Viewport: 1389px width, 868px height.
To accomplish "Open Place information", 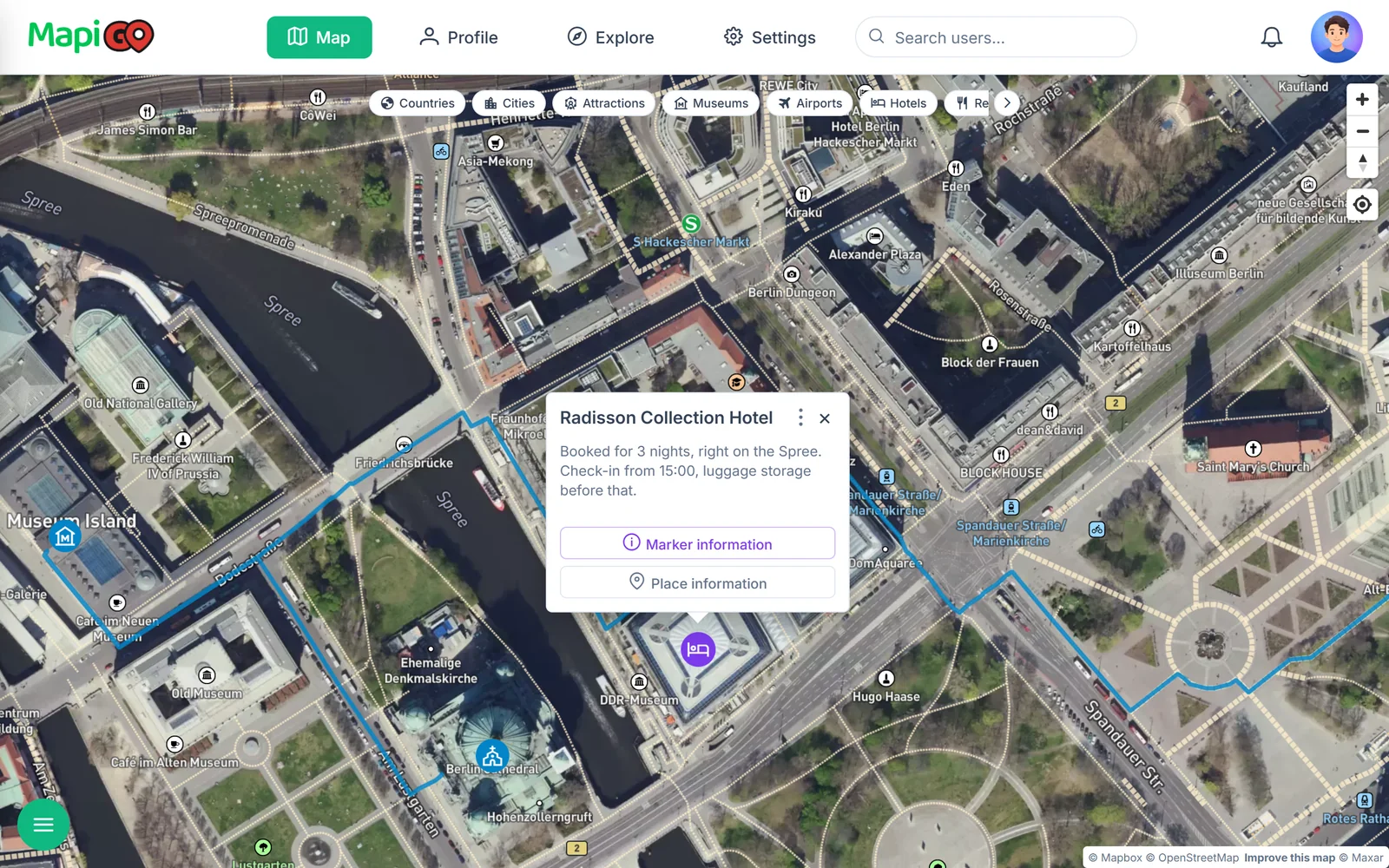I will 697,582.
